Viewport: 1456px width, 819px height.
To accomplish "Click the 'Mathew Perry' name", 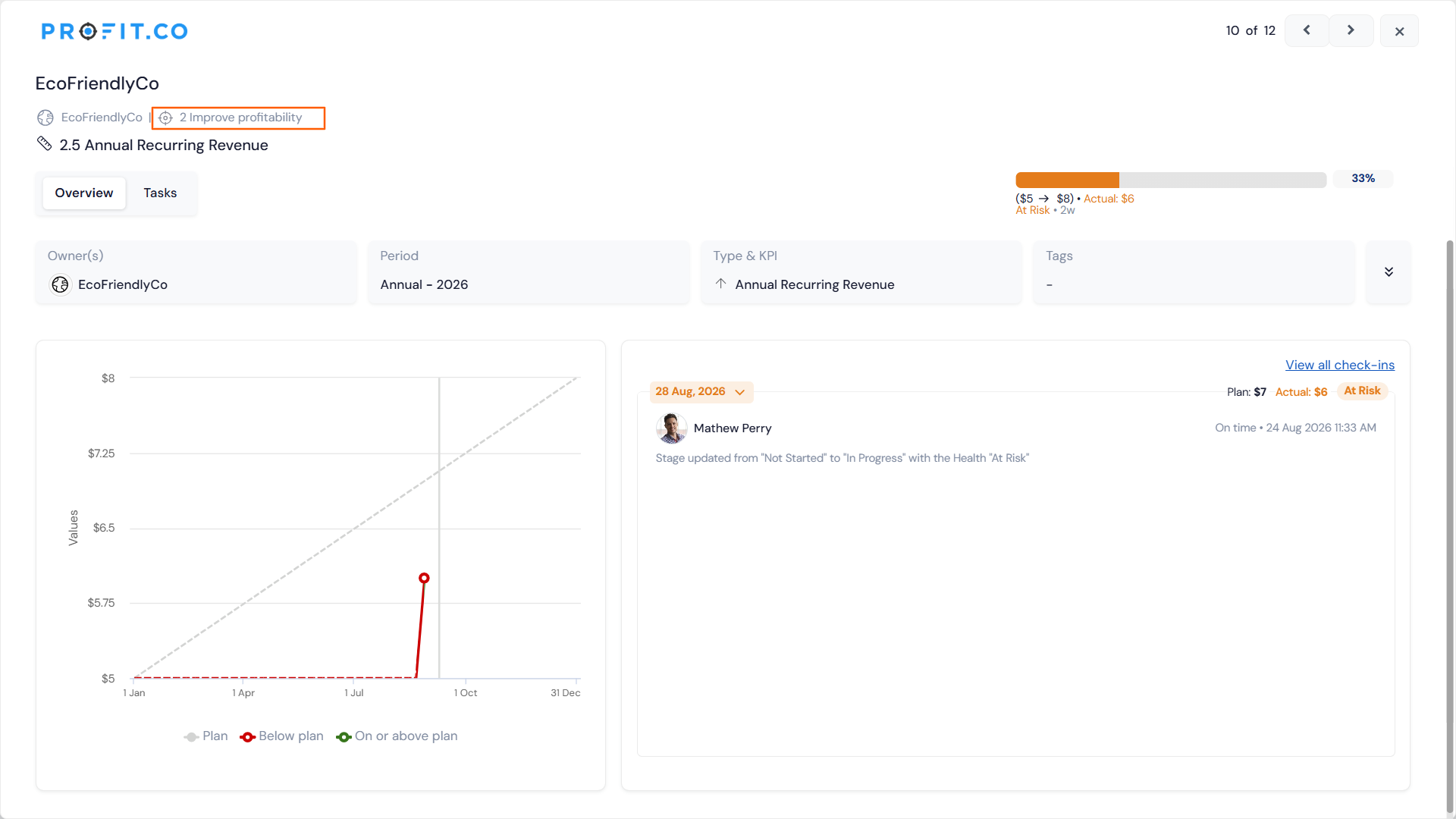I will coord(733,428).
